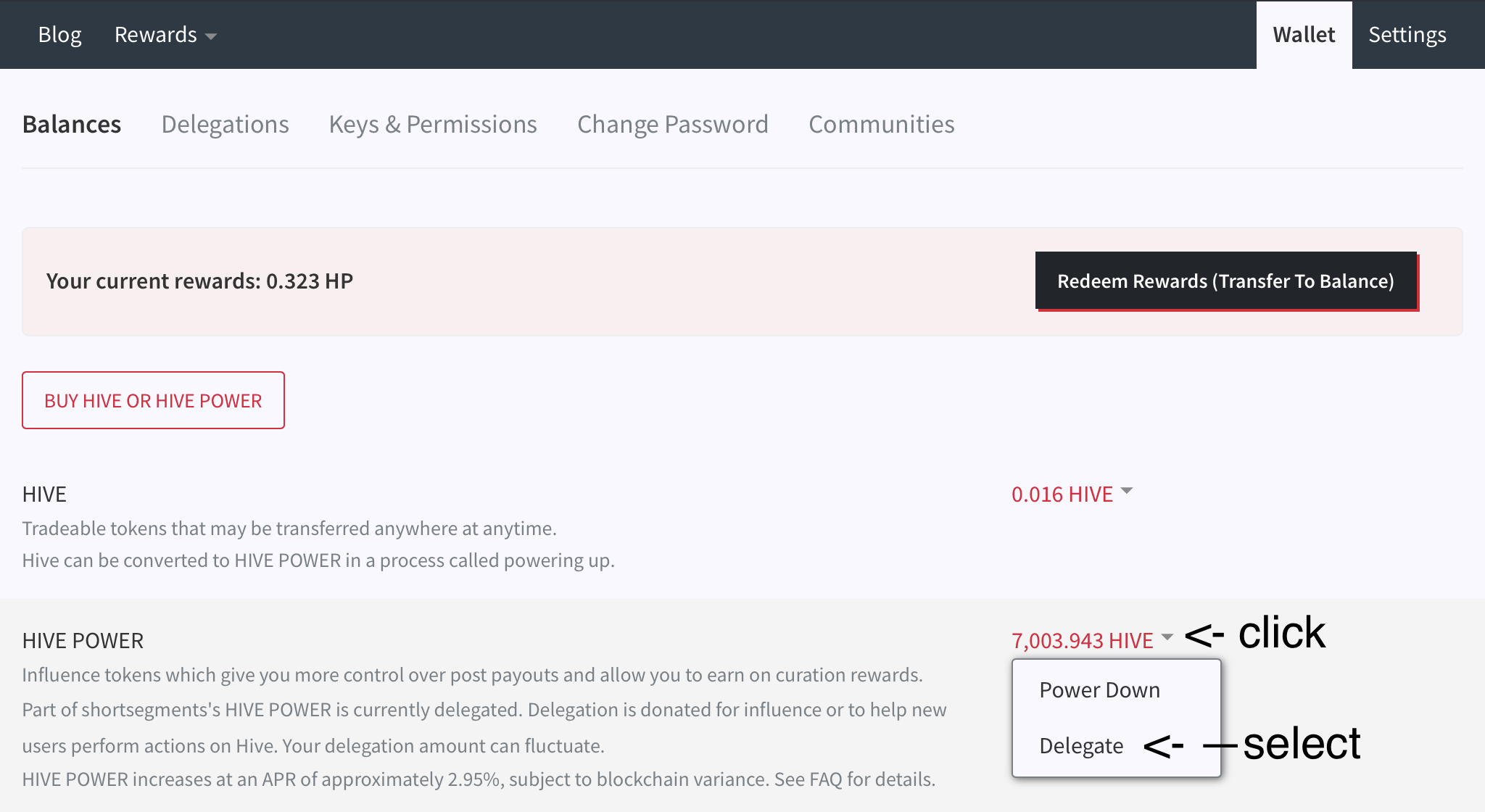
Task: Click 'users perform actions on Hive' line
Action: click(x=313, y=745)
